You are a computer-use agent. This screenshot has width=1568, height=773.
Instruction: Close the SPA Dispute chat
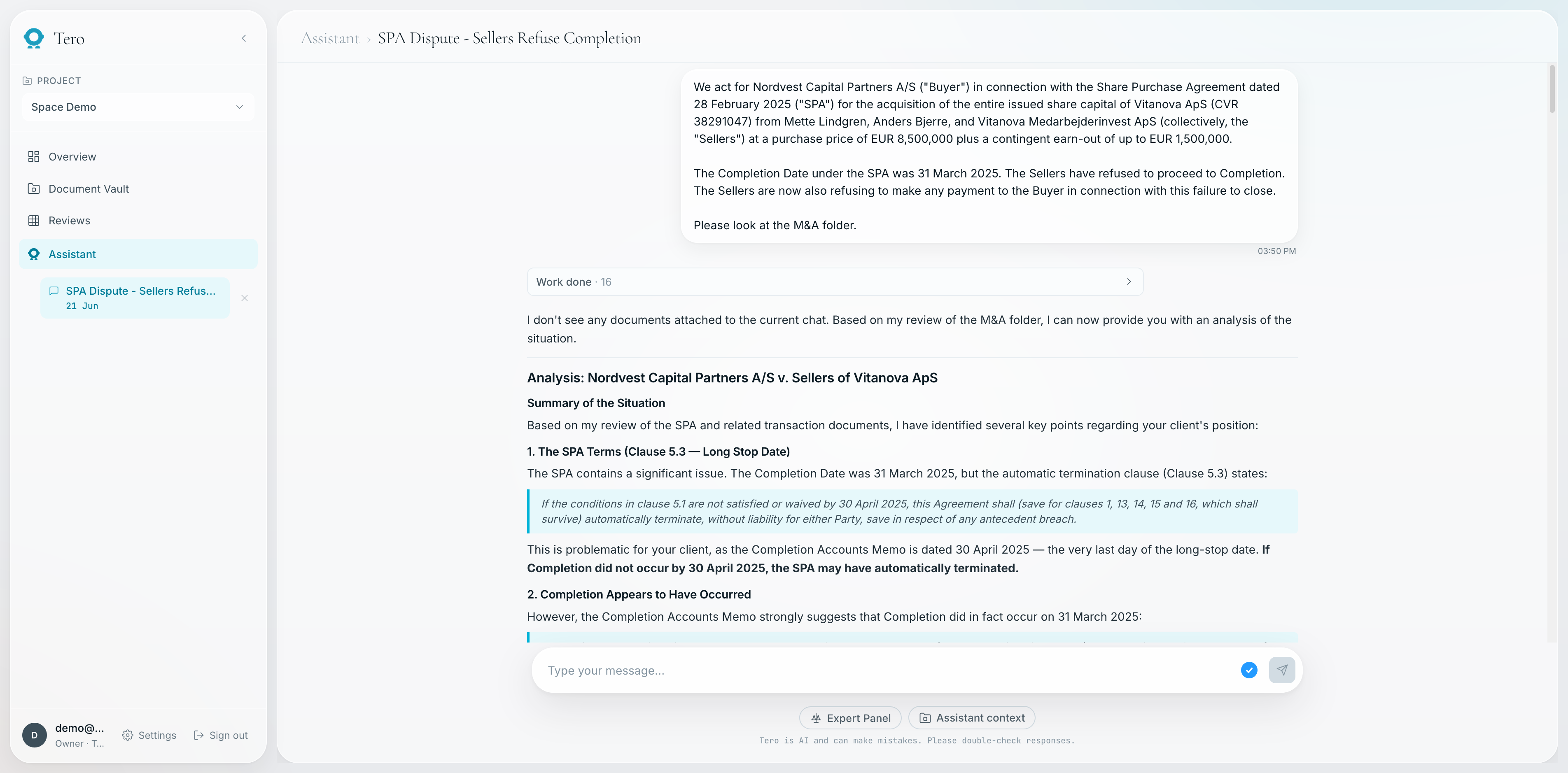245,298
